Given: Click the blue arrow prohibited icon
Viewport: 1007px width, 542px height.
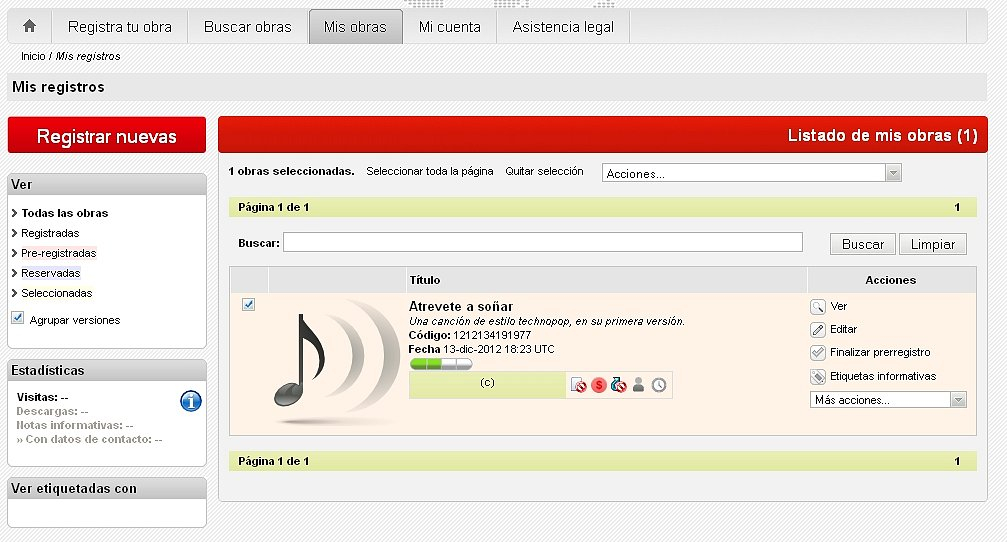Looking at the screenshot, I should coord(618,385).
